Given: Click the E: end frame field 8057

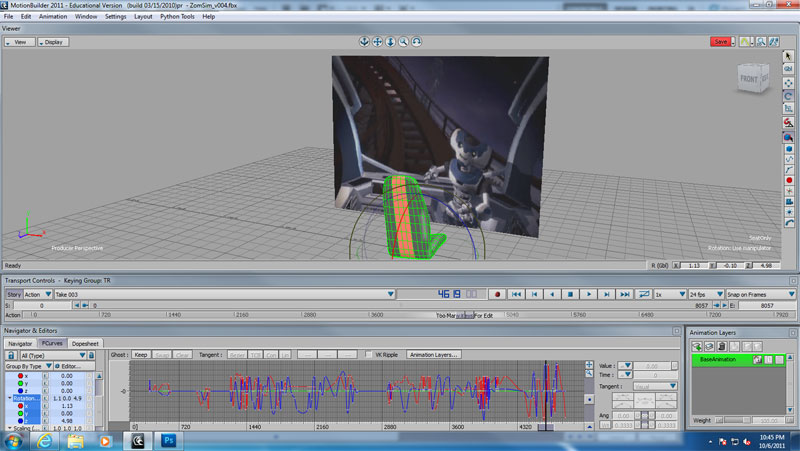Looking at the screenshot, I should coord(767,305).
